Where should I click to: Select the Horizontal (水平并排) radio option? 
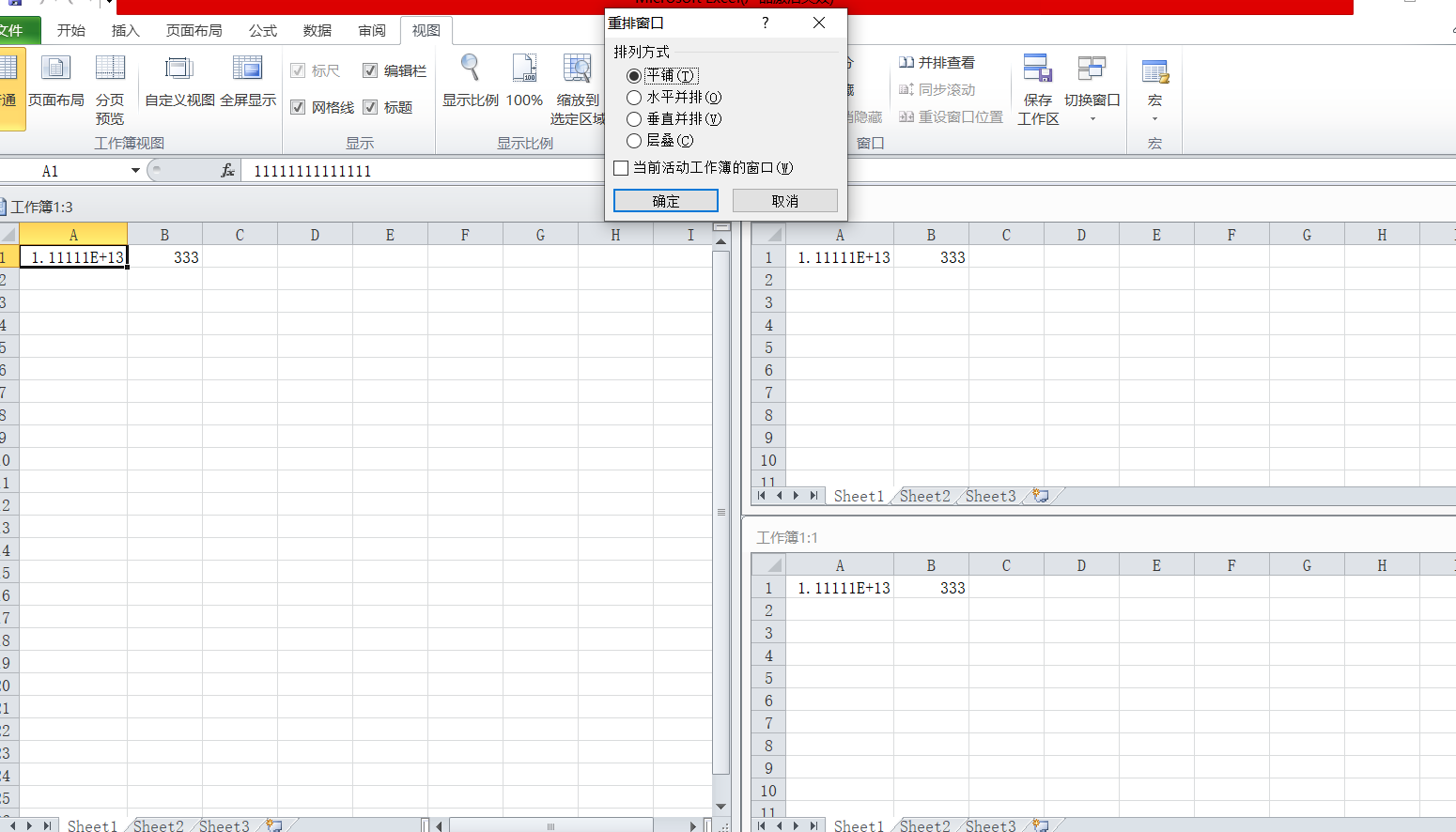pos(634,98)
